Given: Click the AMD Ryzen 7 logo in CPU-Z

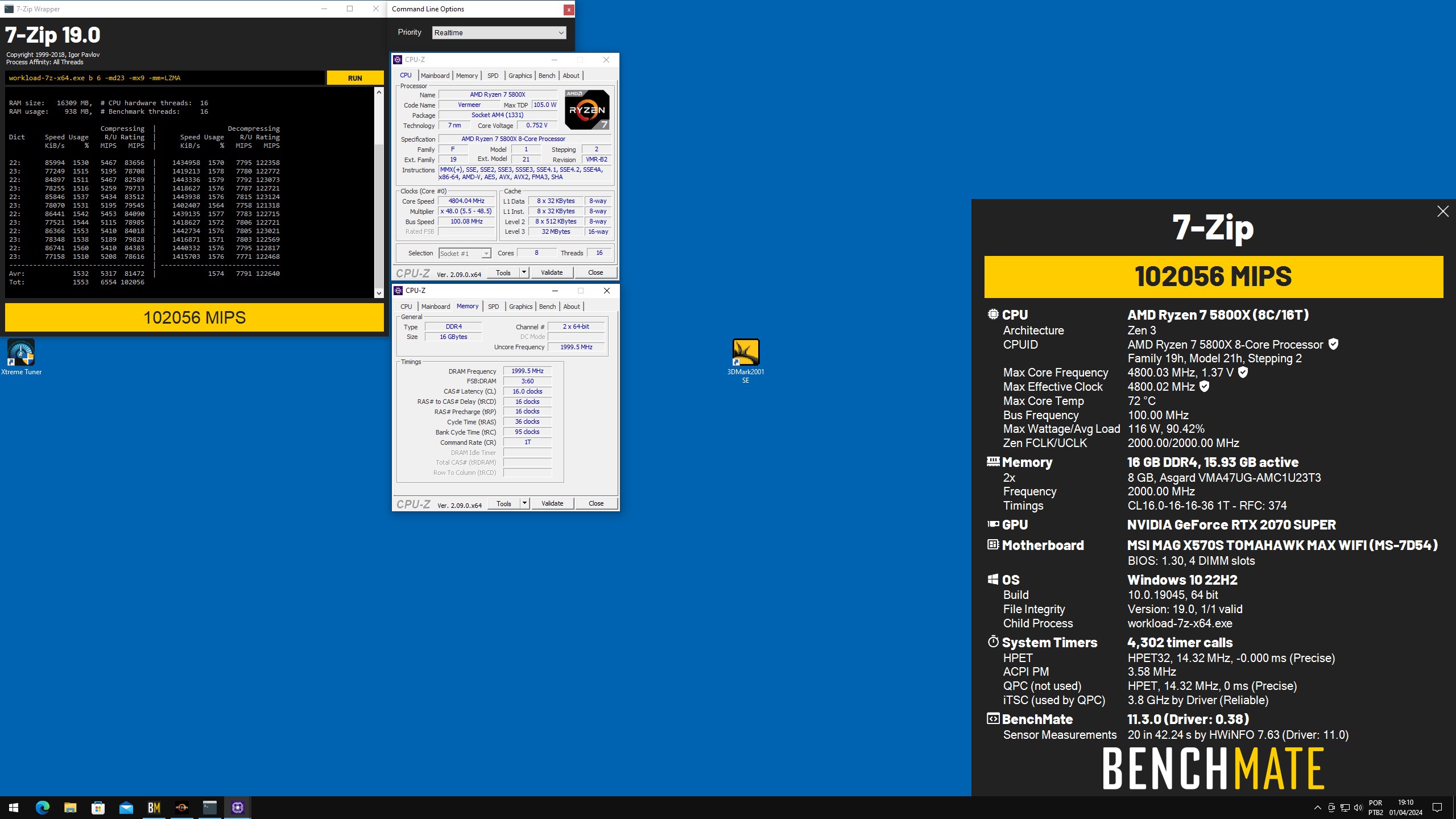Looking at the screenshot, I should click(x=587, y=109).
